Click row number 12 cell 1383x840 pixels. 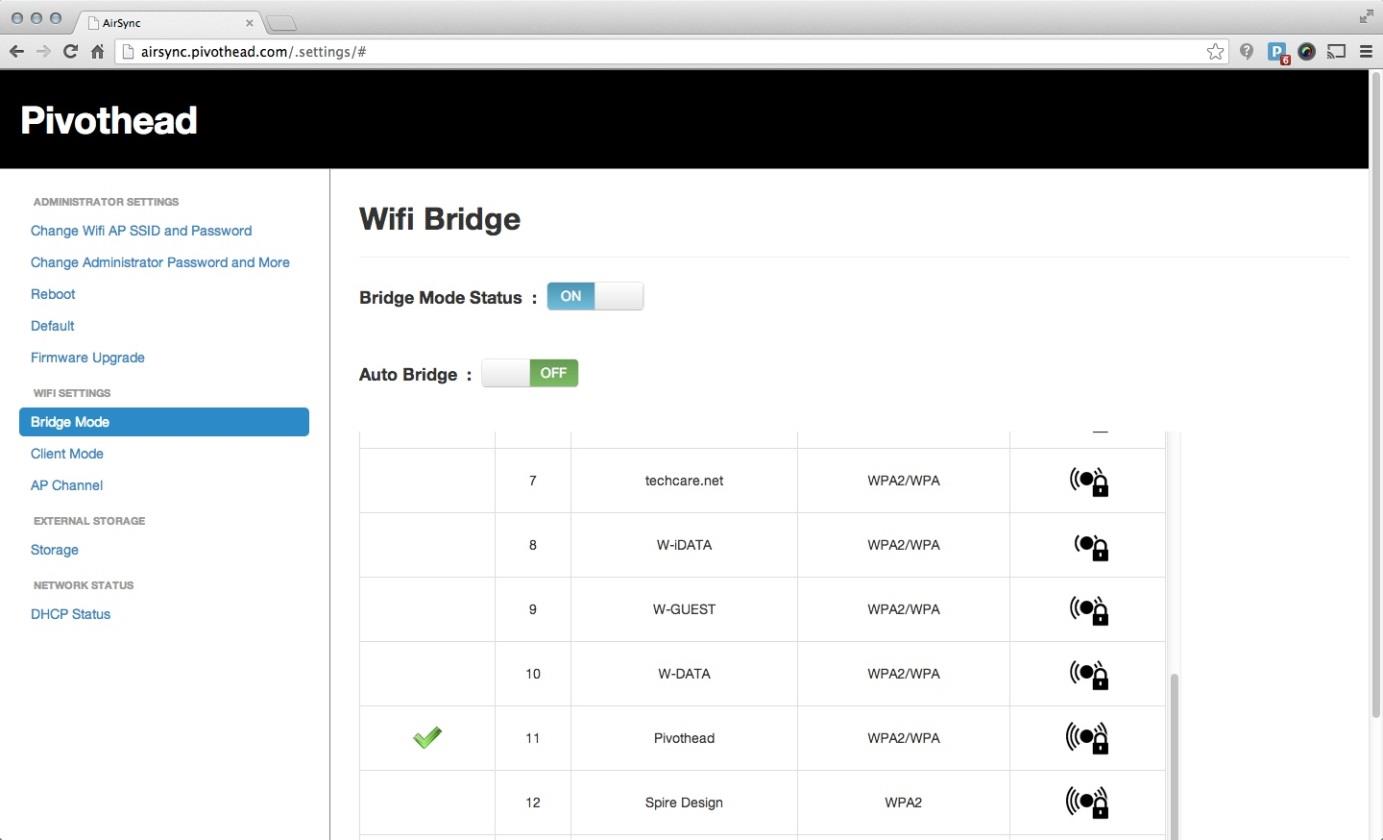pyautogui.click(x=533, y=802)
